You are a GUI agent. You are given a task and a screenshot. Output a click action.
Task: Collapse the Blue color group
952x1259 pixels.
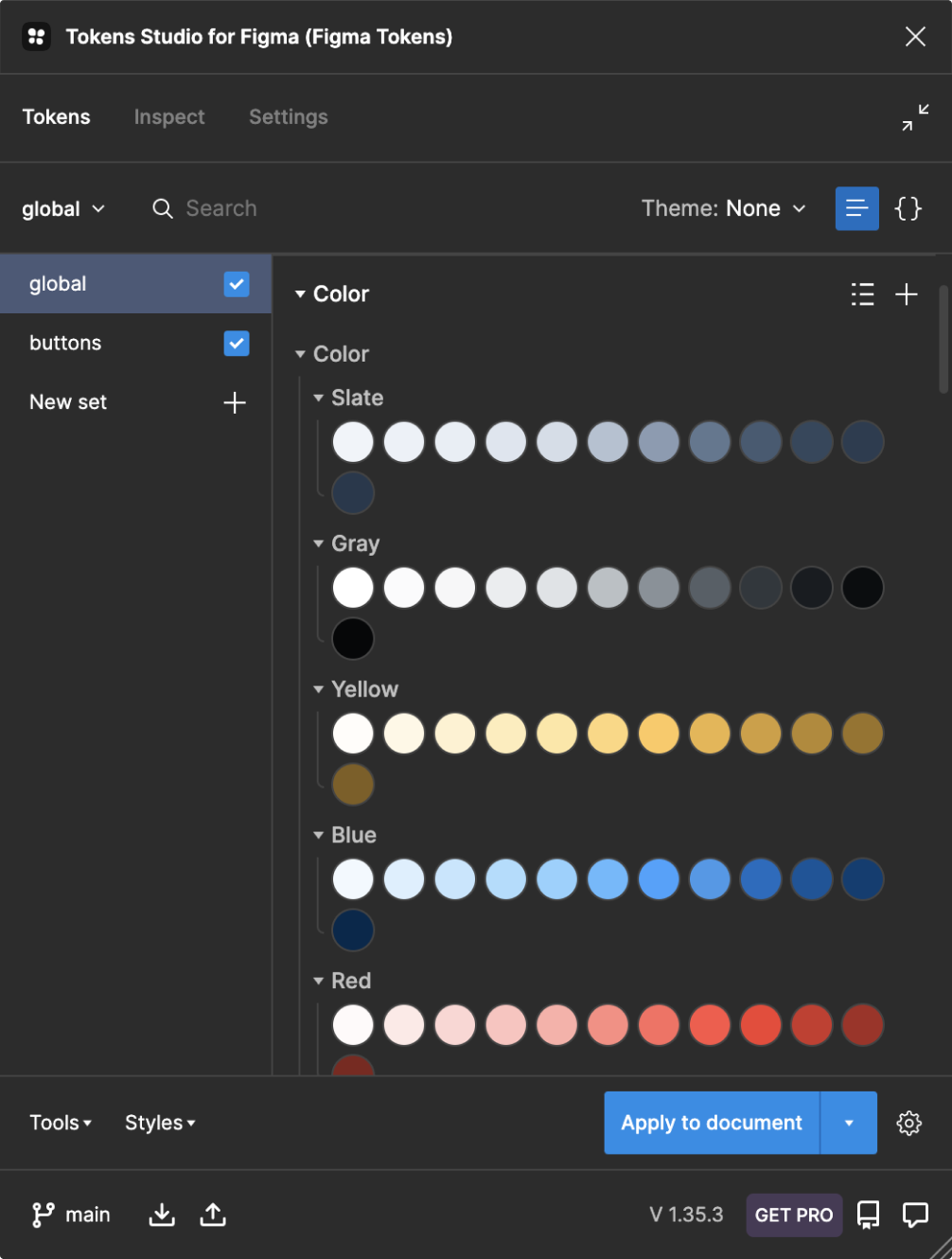tap(319, 835)
